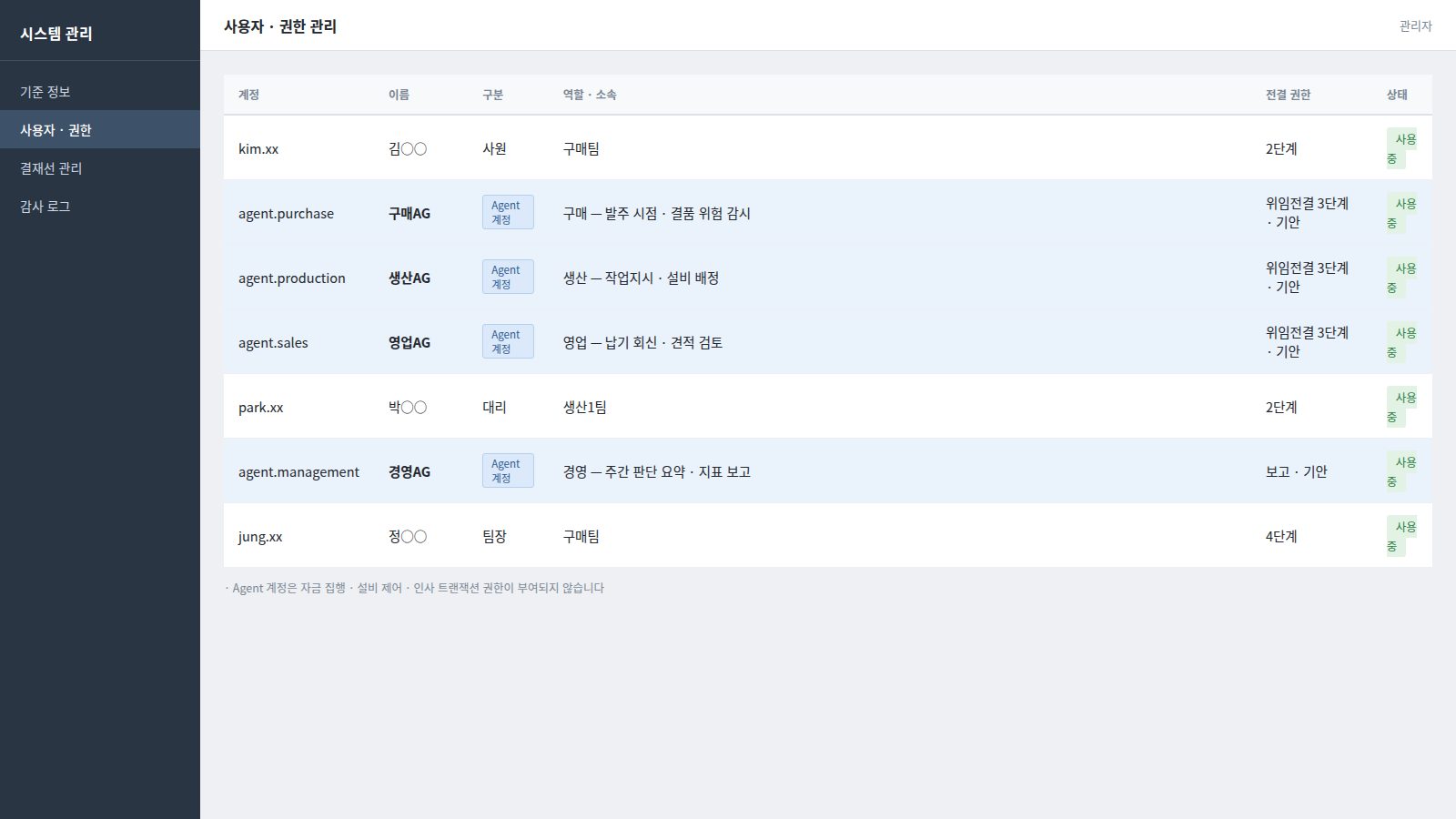Click the 역할 · 소속 column header
The height and width of the screenshot is (819, 1456).
click(590, 95)
